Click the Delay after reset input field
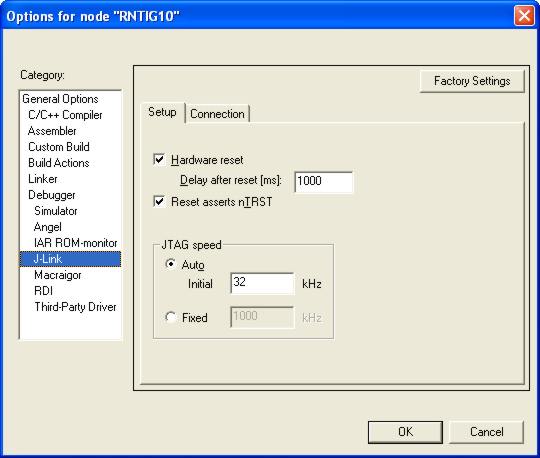 pos(324,181)
